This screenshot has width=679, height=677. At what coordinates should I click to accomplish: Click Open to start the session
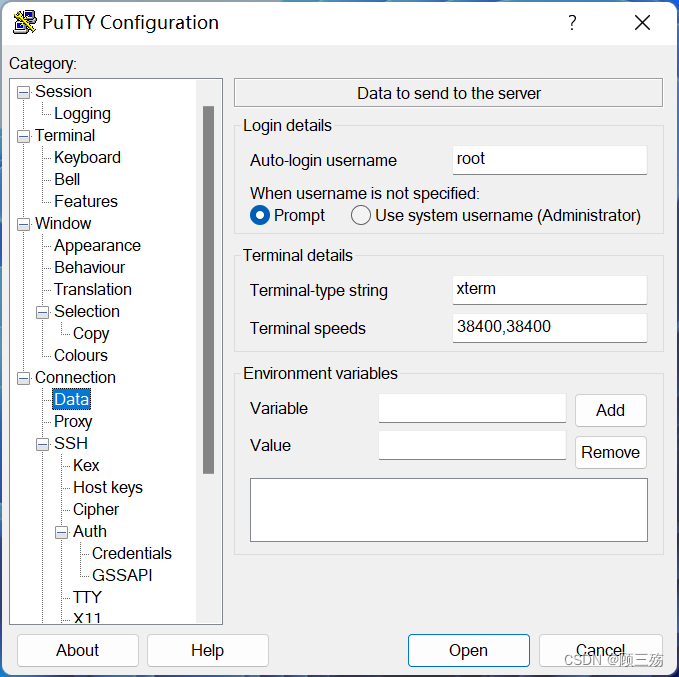pyautogui.click(x=469, y=651)
